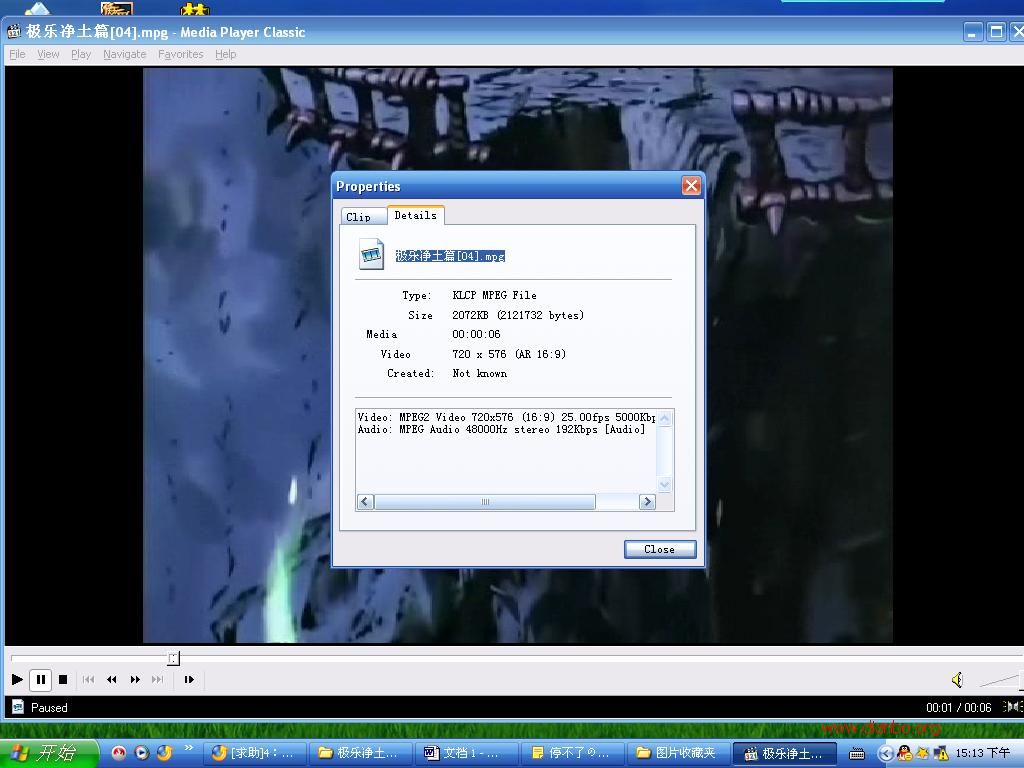The image size is (1024, 768).
Task: Advance one frame with the step button
Action: (189, 679)
